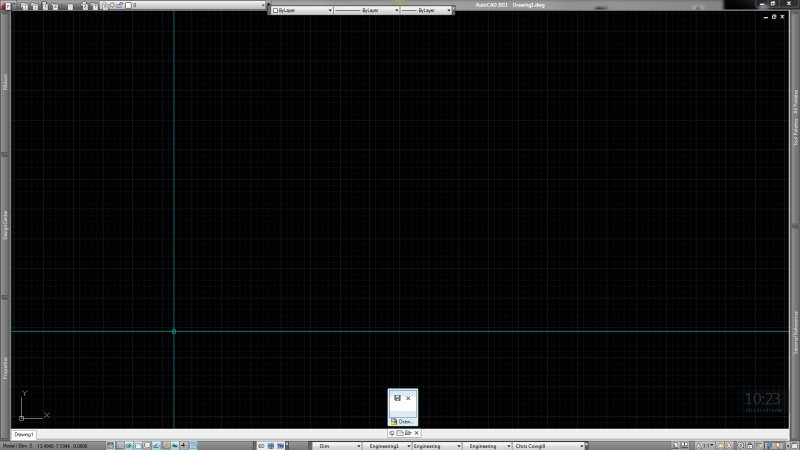Viewport: 800px width, 450px height.
Task: Toggle Lineweight display in status bar
Action: pos(184,446)
